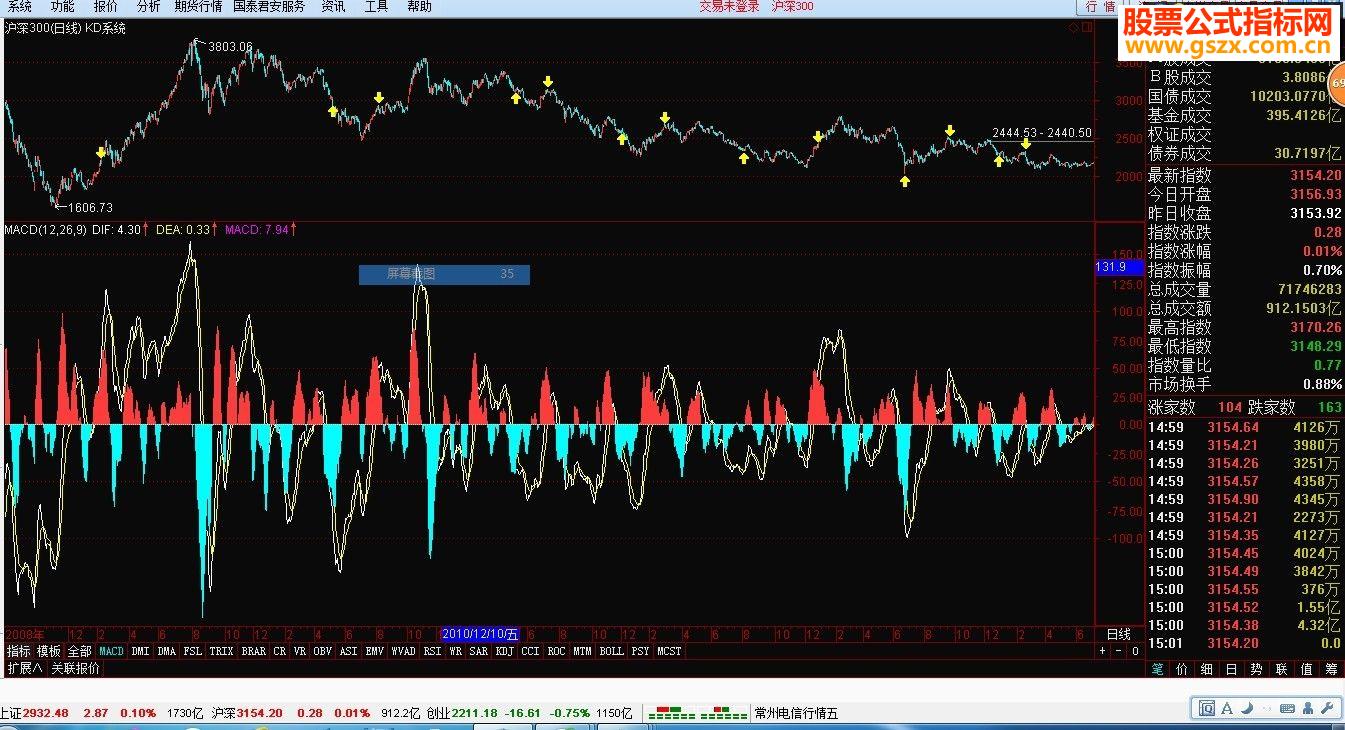Open the 分析 menu
Viewport: 1345px width, 730px height.
click(x=148, y=6)
